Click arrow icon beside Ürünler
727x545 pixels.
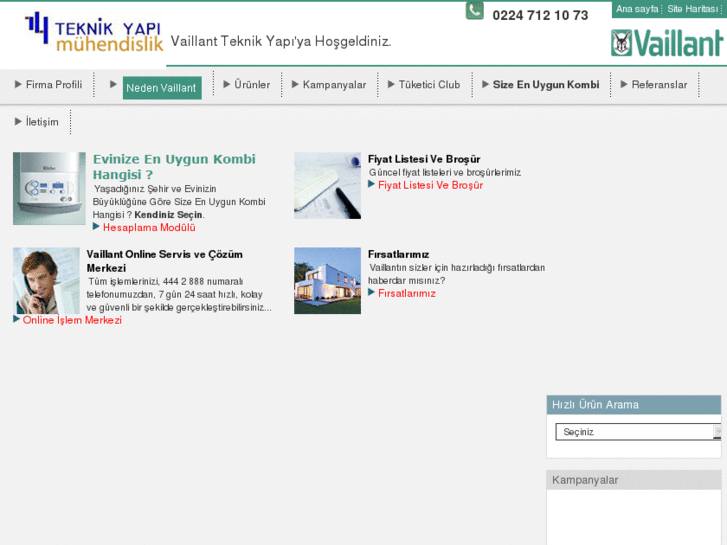point(227,84)
